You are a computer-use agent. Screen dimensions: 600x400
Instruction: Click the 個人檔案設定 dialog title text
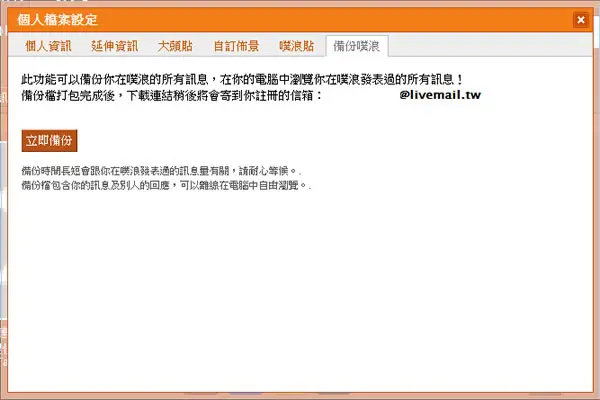coord(57,20)
